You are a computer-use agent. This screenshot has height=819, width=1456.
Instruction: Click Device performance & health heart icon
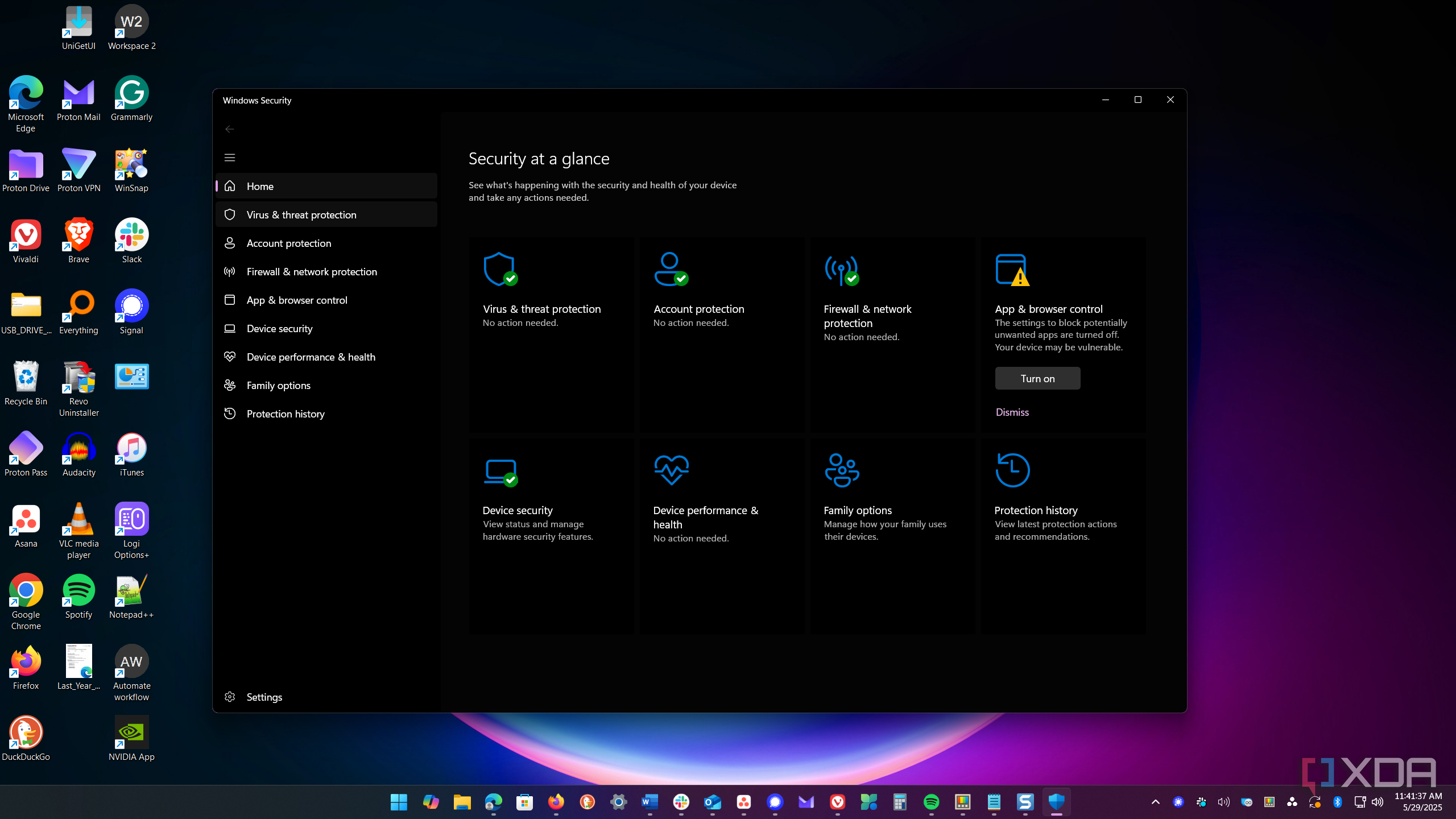tap(671, 470)
